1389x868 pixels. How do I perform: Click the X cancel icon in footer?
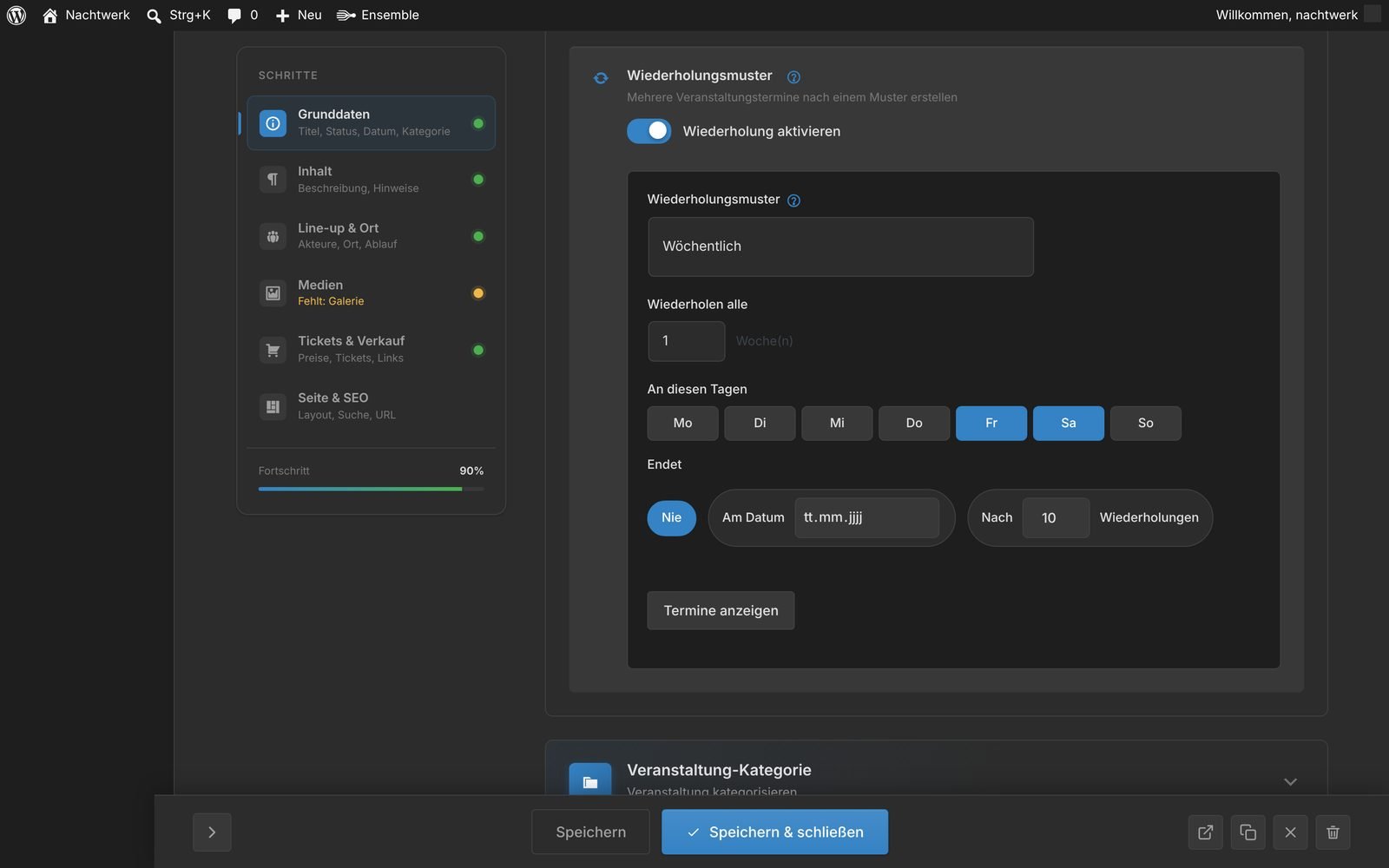(x=1291, y=832)
